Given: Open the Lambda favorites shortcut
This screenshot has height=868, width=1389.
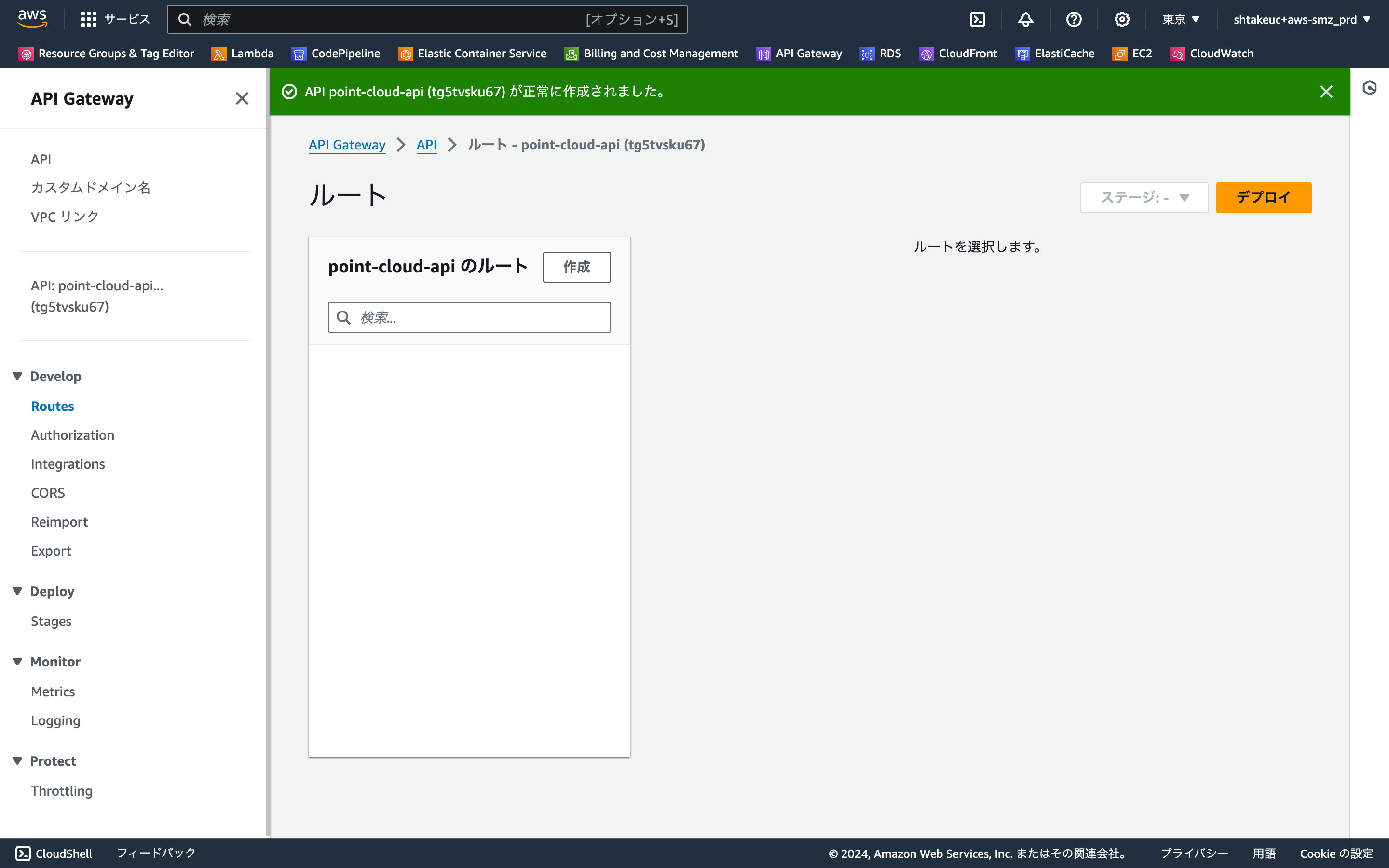Looking at the screenshot, I should pos(243,54).
